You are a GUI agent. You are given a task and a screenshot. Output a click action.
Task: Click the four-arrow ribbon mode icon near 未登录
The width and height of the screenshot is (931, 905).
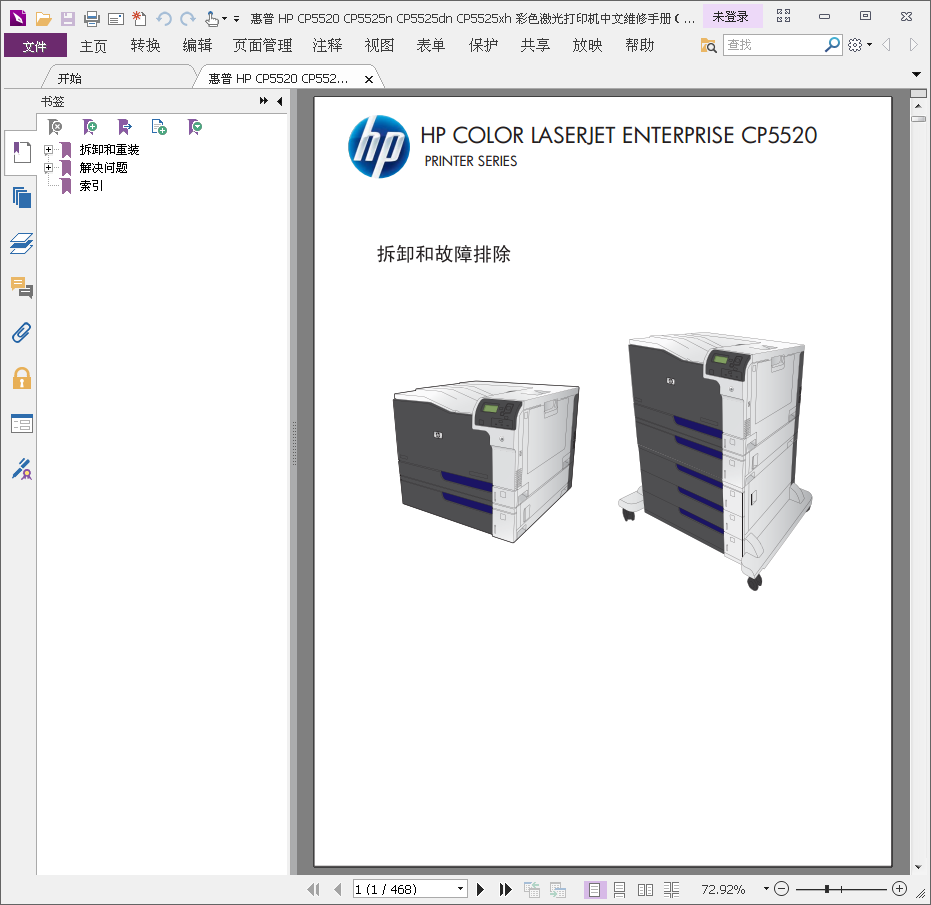(783, 16)
